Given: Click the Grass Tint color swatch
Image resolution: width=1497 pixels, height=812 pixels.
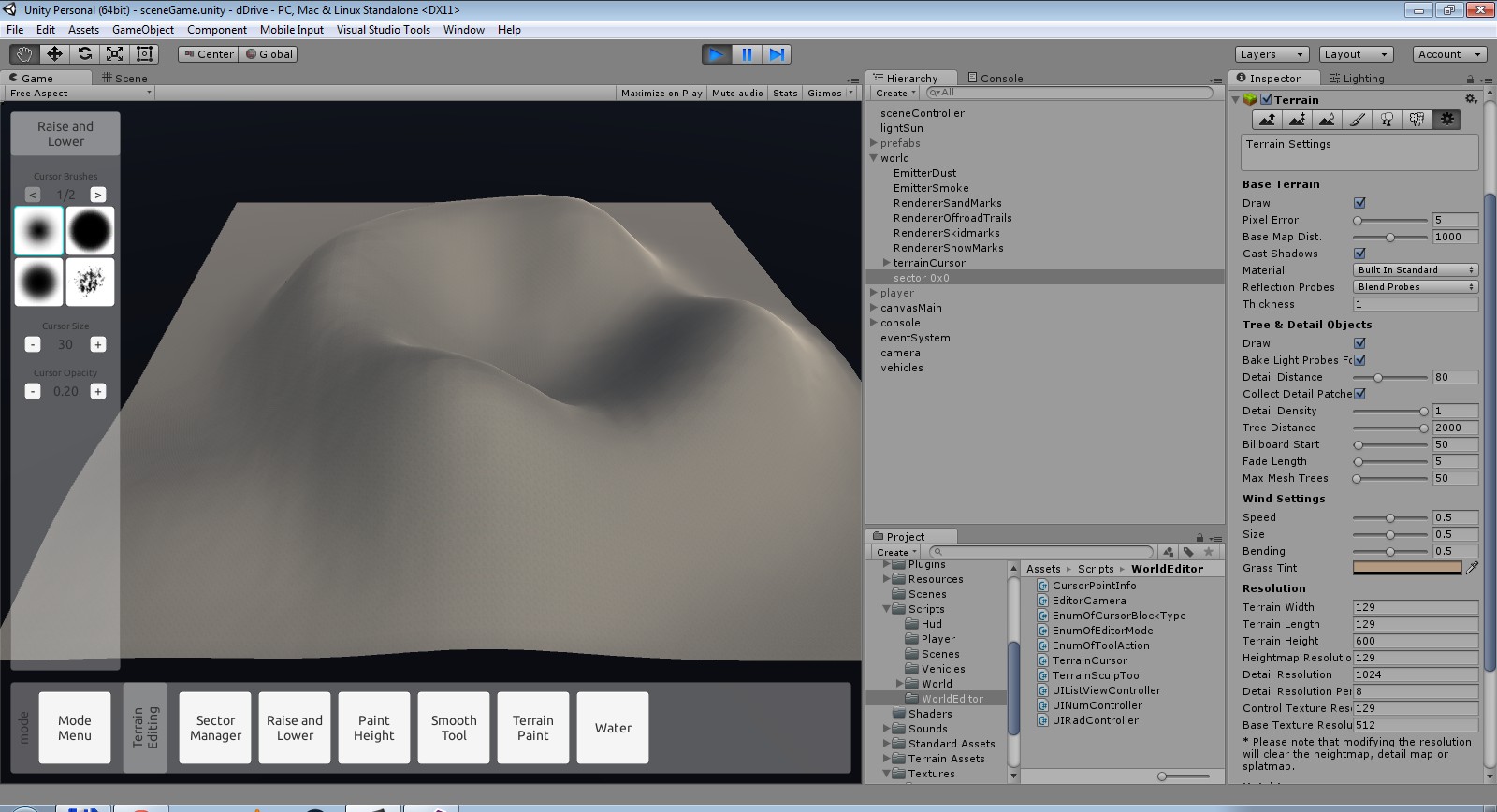Looking at the screenshot, I should click(x=1407, y=568).
